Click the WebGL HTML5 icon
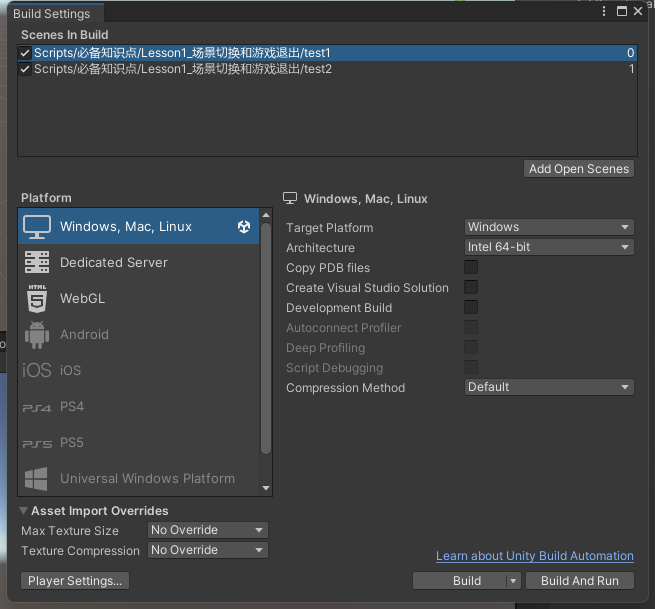Screen dimensions: 655x609 coord(37,299)
